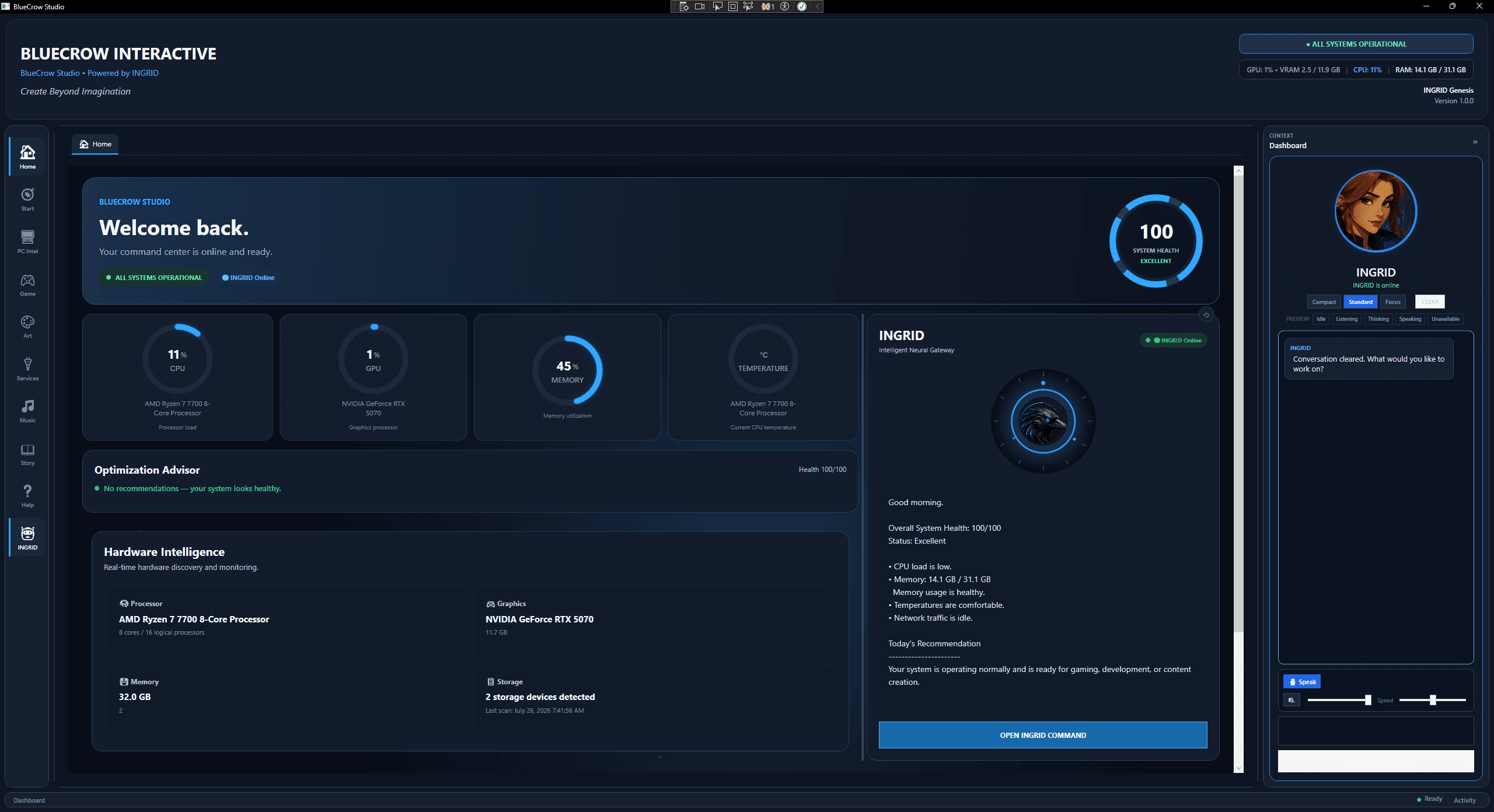This screenshot has height=812, width=1494.
Task: Click the camera icon in the debug toolbar
Action: (x=700, y=6)
